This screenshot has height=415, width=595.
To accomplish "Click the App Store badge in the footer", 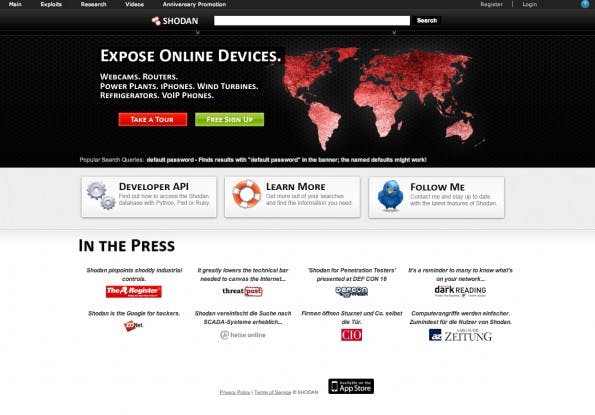I will click(351, 387).
